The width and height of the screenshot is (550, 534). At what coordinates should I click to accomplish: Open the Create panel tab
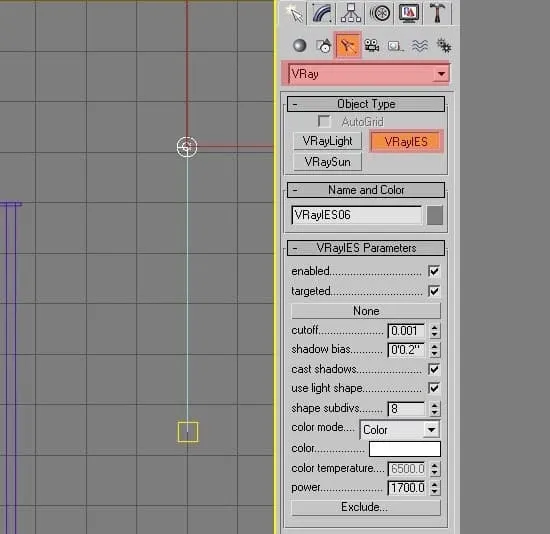[x=294, y=13]
